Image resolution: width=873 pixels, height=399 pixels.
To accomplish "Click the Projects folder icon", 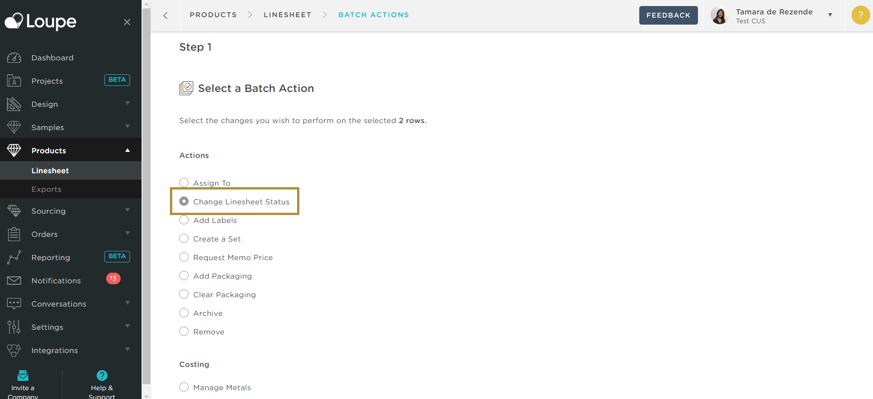I will 14,81.
